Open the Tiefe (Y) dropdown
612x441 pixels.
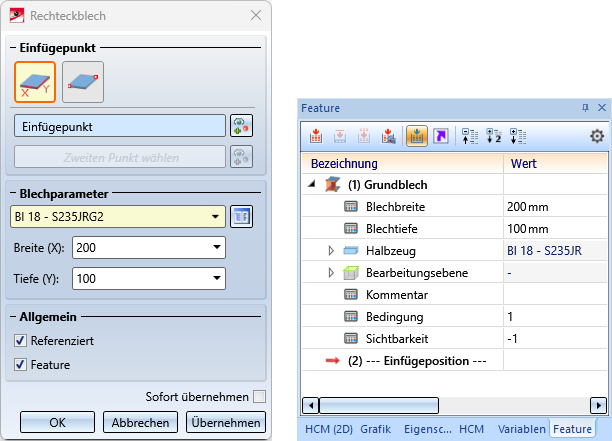tap(217, 278)
